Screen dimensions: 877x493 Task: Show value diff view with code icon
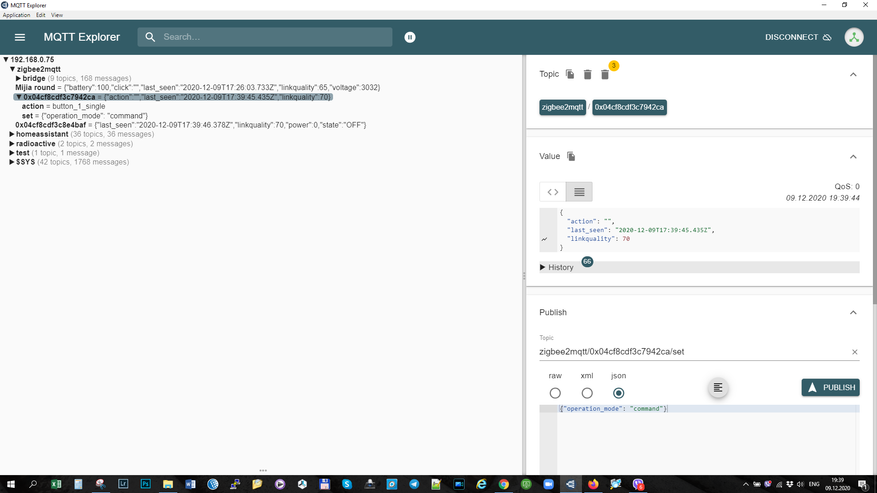coord(553,192)
